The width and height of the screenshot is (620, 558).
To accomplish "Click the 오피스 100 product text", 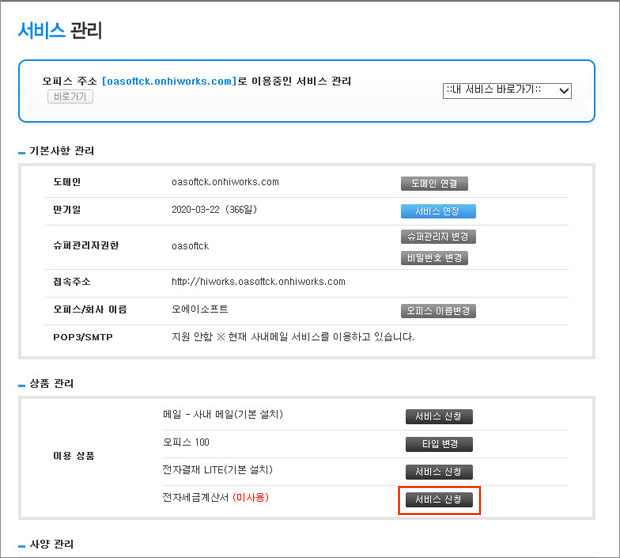I will pyautogui.click(x=186, y=442).
